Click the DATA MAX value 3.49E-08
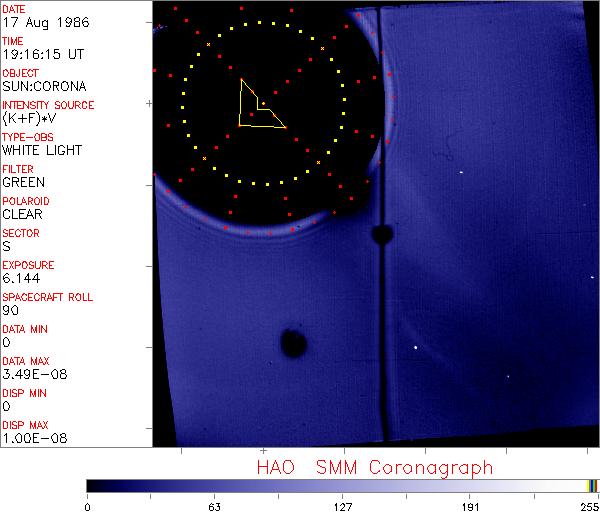 [30, 374]
